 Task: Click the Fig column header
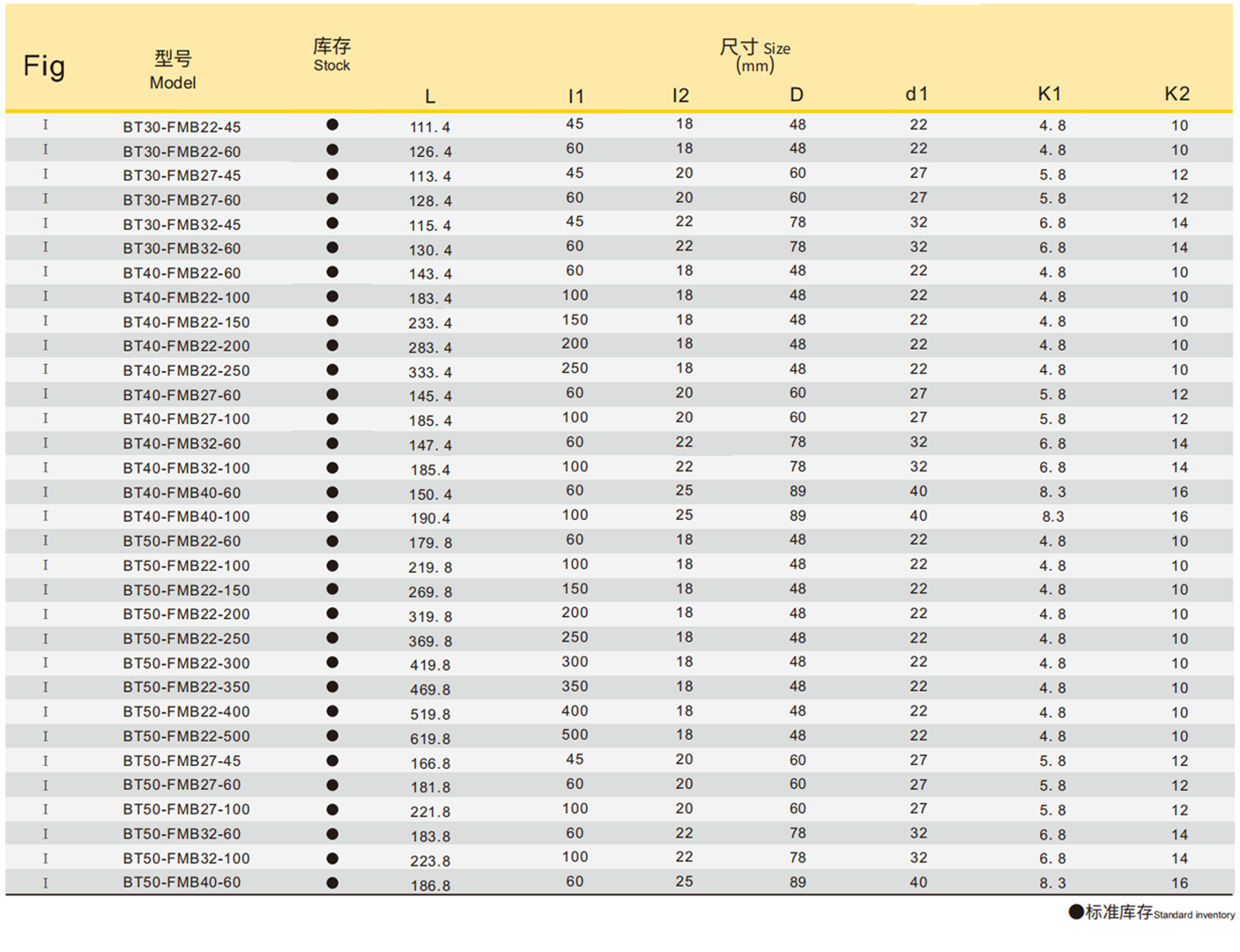44,66
